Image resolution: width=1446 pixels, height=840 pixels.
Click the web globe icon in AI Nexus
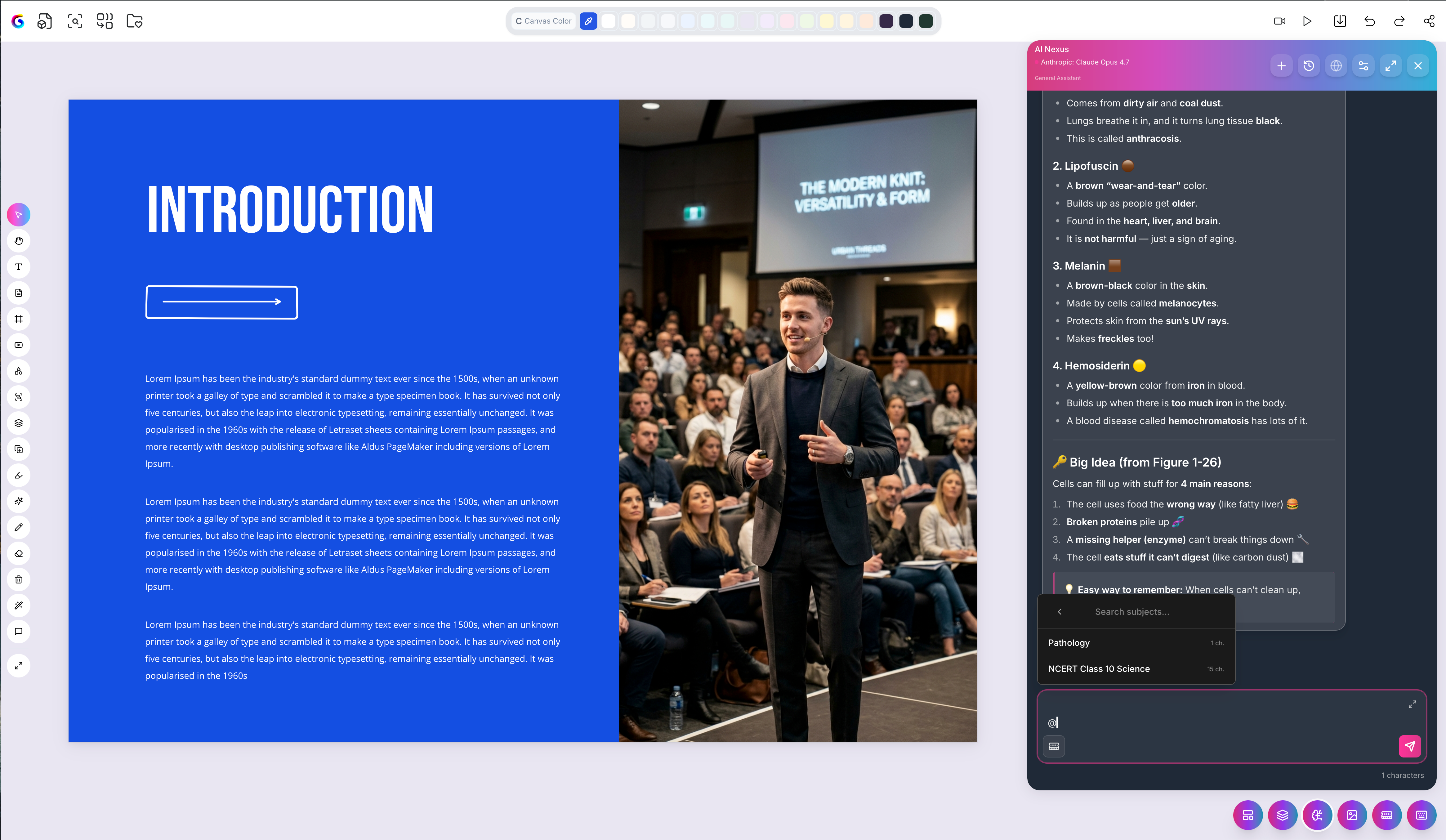pyautogui.click(x=1337, y=66)
